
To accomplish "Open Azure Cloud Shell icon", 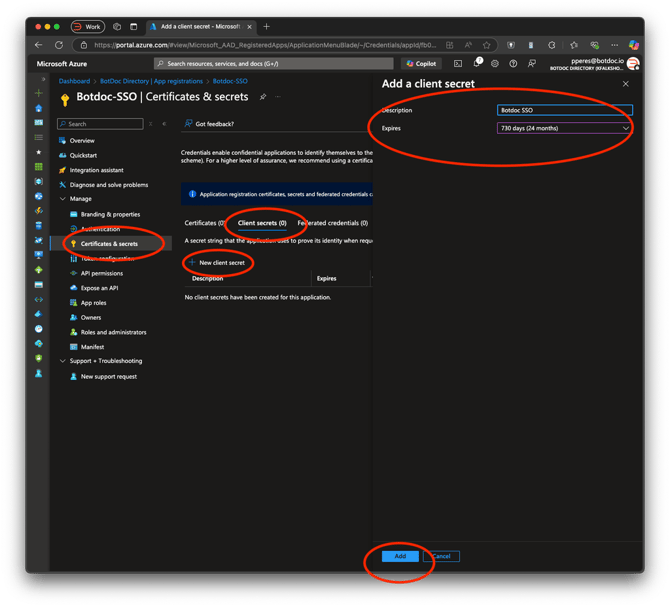I will (x=458, y=64).
